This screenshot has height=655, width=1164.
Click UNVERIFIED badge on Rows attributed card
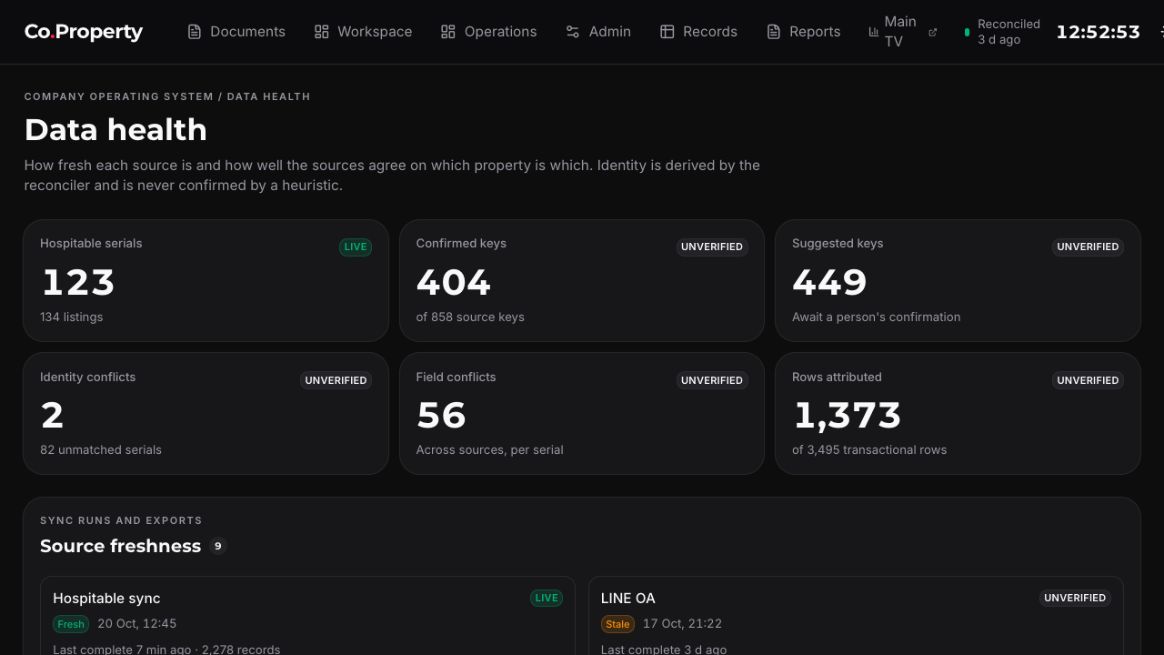click(1088, 380)
